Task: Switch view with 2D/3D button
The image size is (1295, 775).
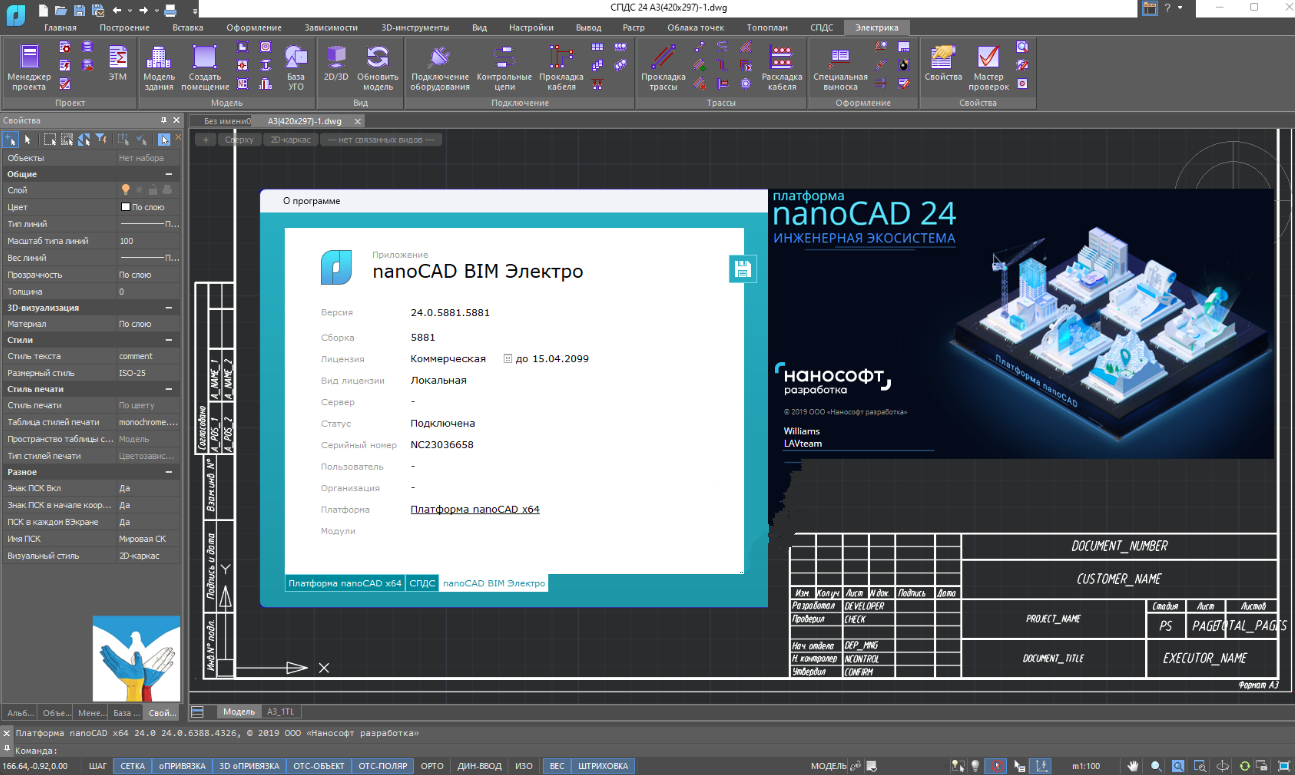Action: [337, 62]
